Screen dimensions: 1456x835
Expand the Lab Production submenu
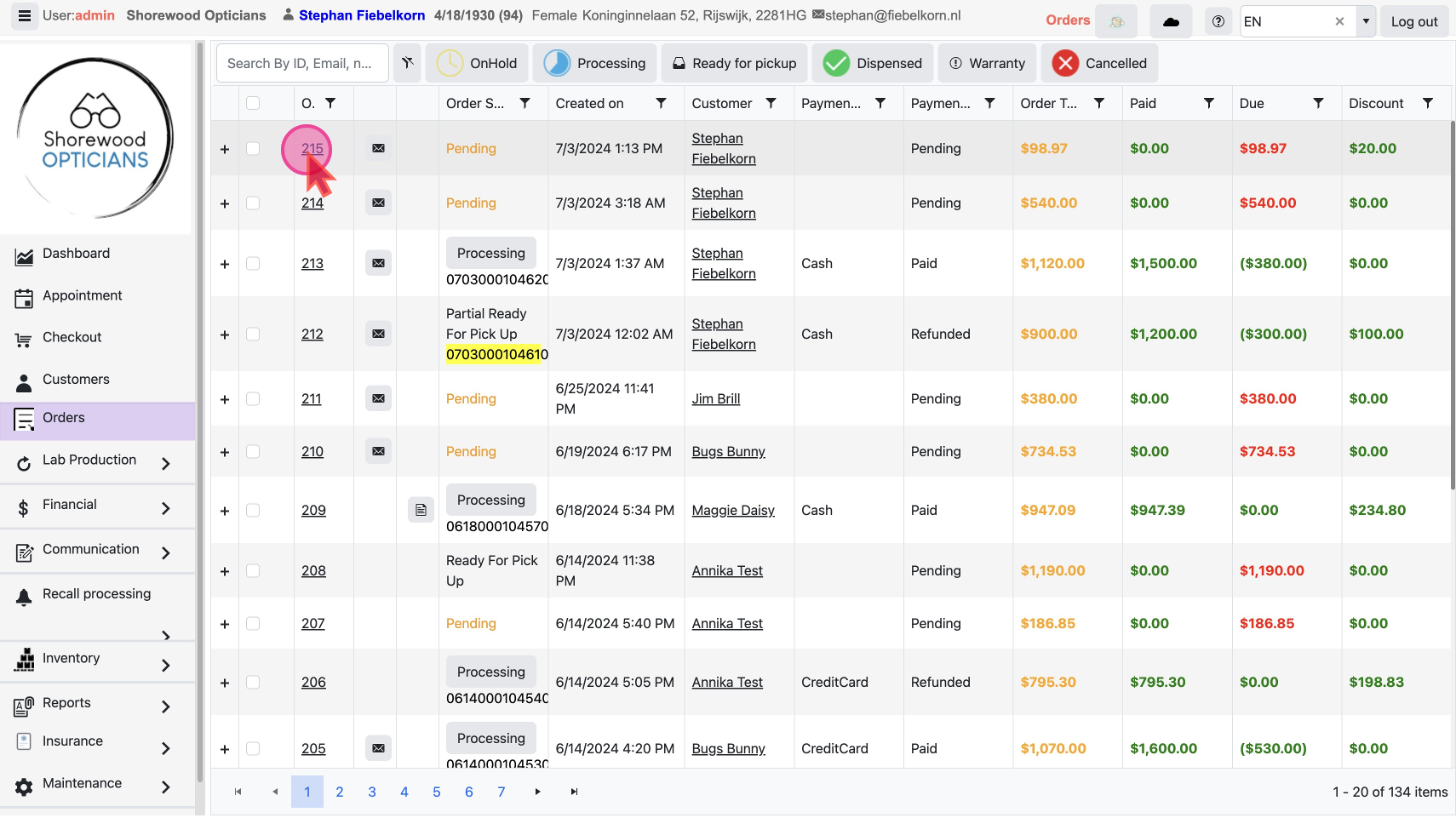[166, 463]
